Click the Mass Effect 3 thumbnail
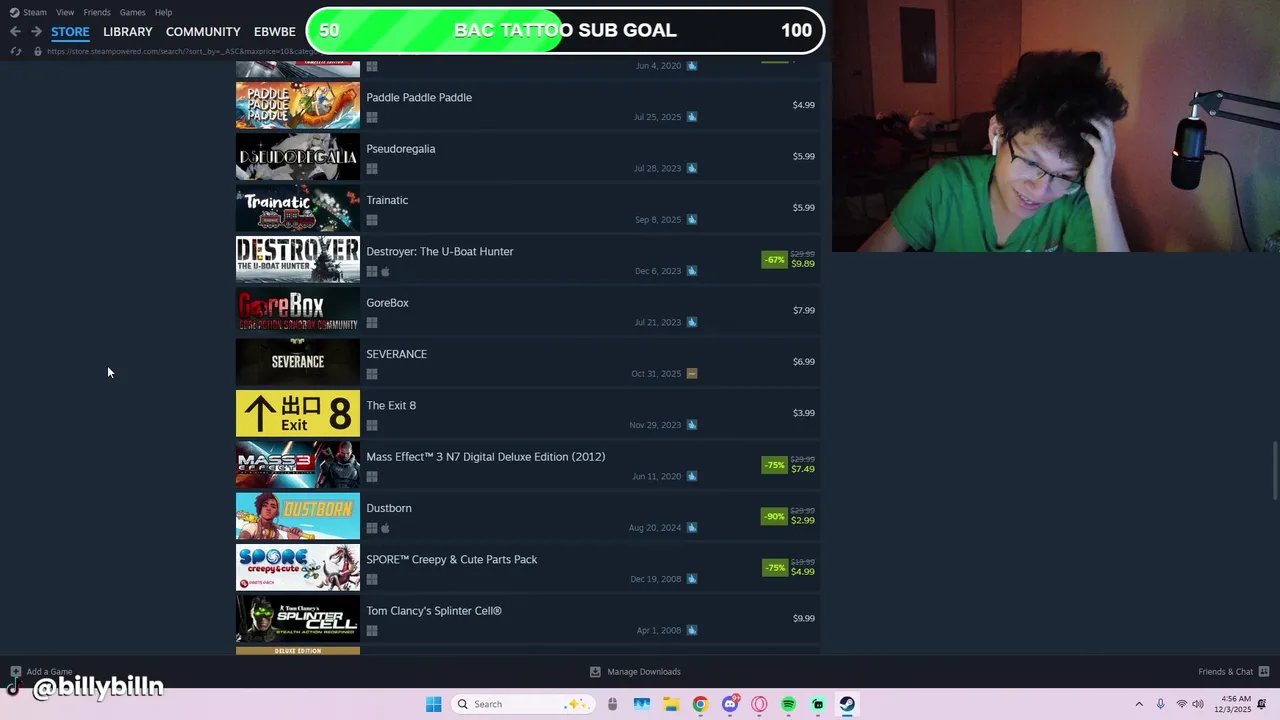Image resolution: width=1280 pixels, height=720 pixels. 298,464
